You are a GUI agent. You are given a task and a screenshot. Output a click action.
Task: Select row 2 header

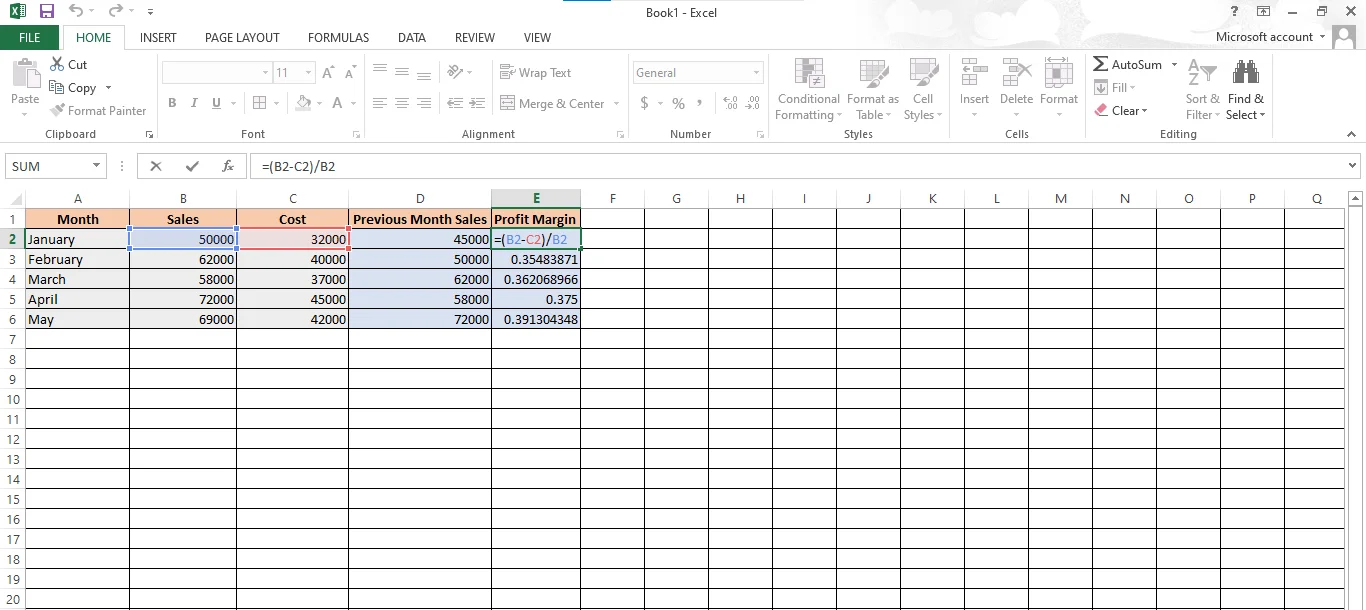coord(12,239)
